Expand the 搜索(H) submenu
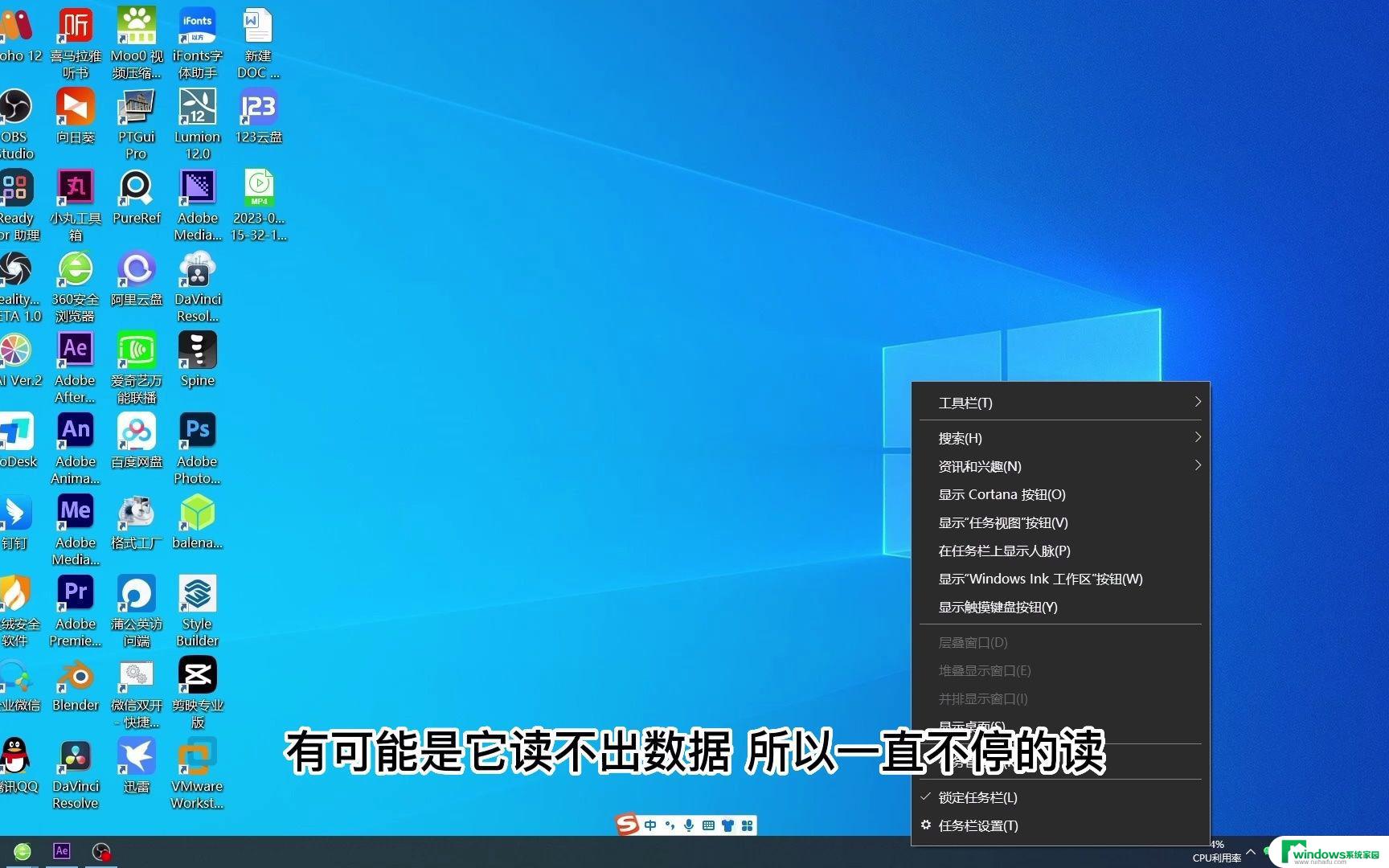 1060,438
